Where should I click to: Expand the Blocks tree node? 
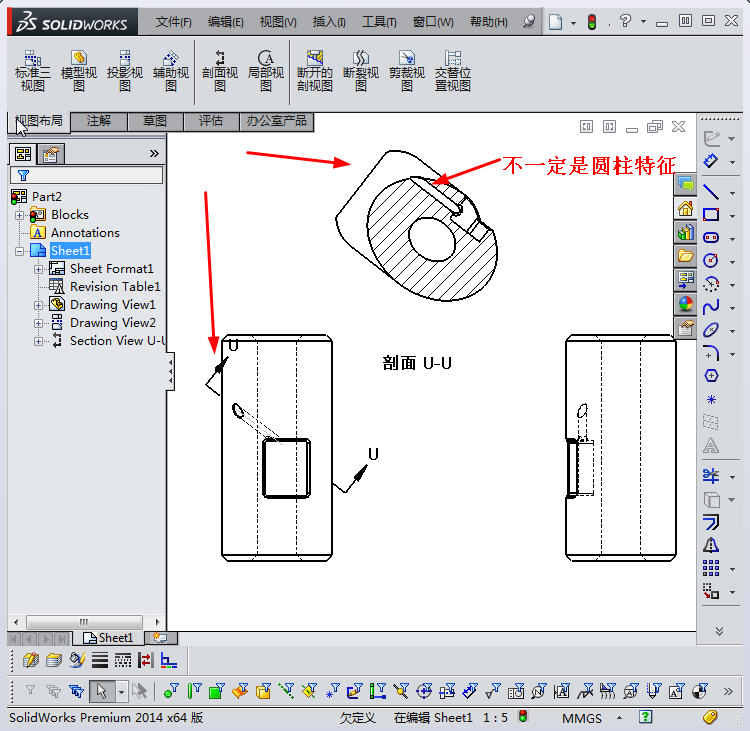[x=20, y=215]
